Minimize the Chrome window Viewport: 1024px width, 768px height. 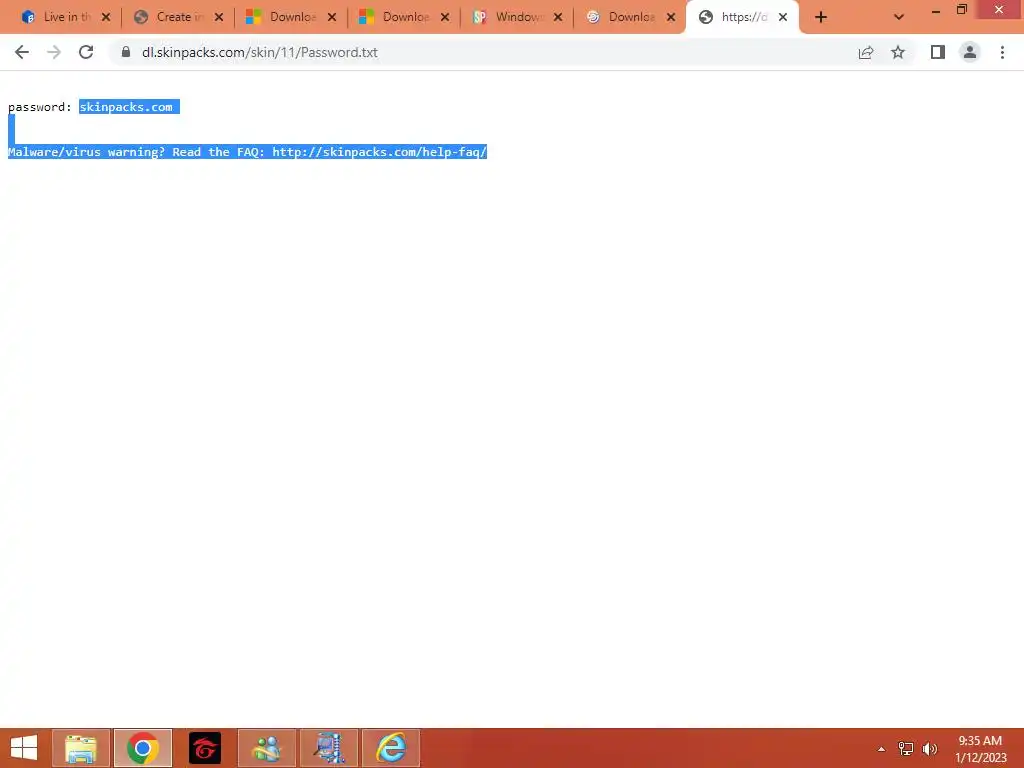click(x=936, y=10)
